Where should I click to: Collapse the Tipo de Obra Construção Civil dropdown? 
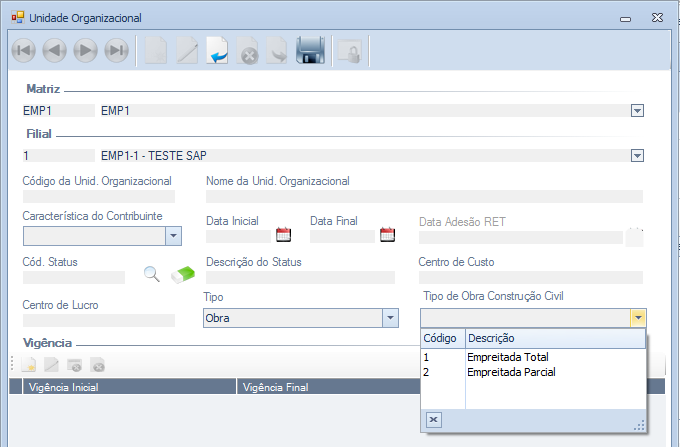coord(637,318)
